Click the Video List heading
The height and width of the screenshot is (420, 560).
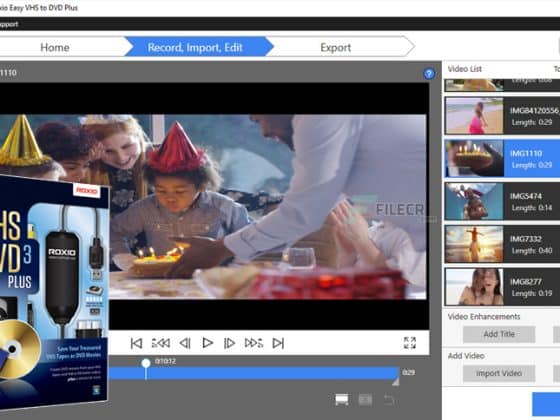pos(465,69)
